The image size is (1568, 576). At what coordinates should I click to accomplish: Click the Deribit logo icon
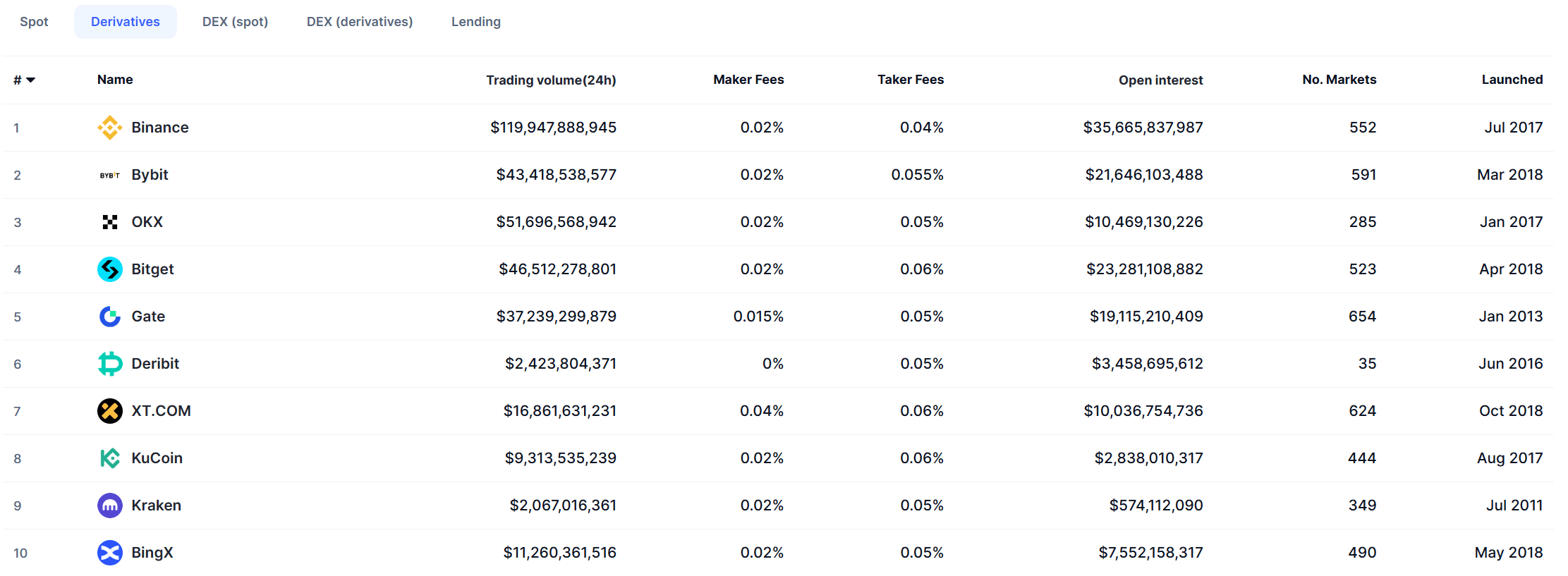pos(109,364)
